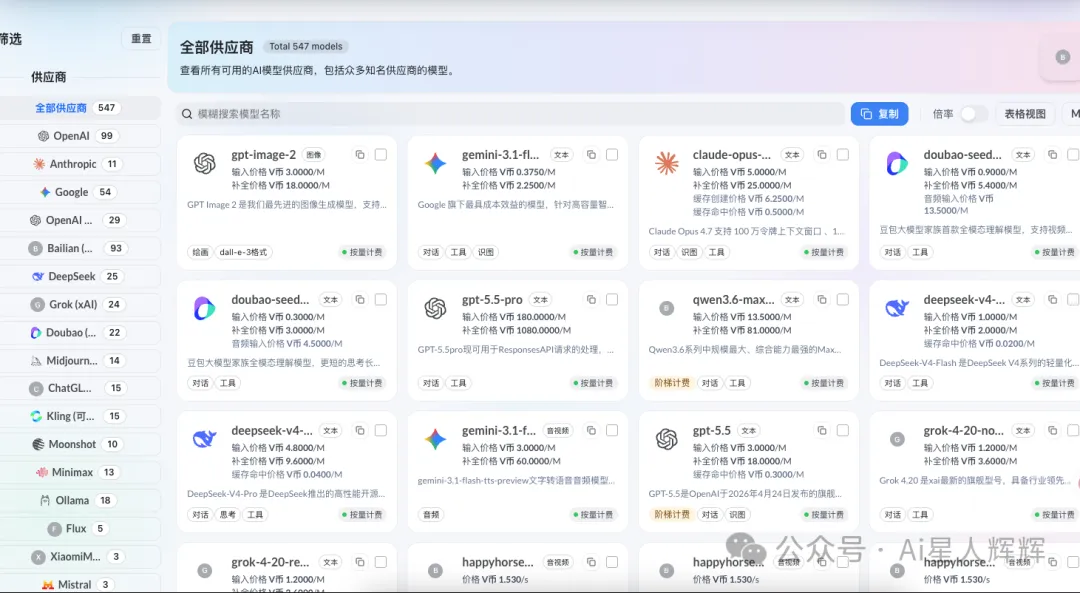The width and height of the screenshot is (1080, 593).
Task: Copy the claude-opus model name icon
Action: pyautogui.click(x=822, y=155)
